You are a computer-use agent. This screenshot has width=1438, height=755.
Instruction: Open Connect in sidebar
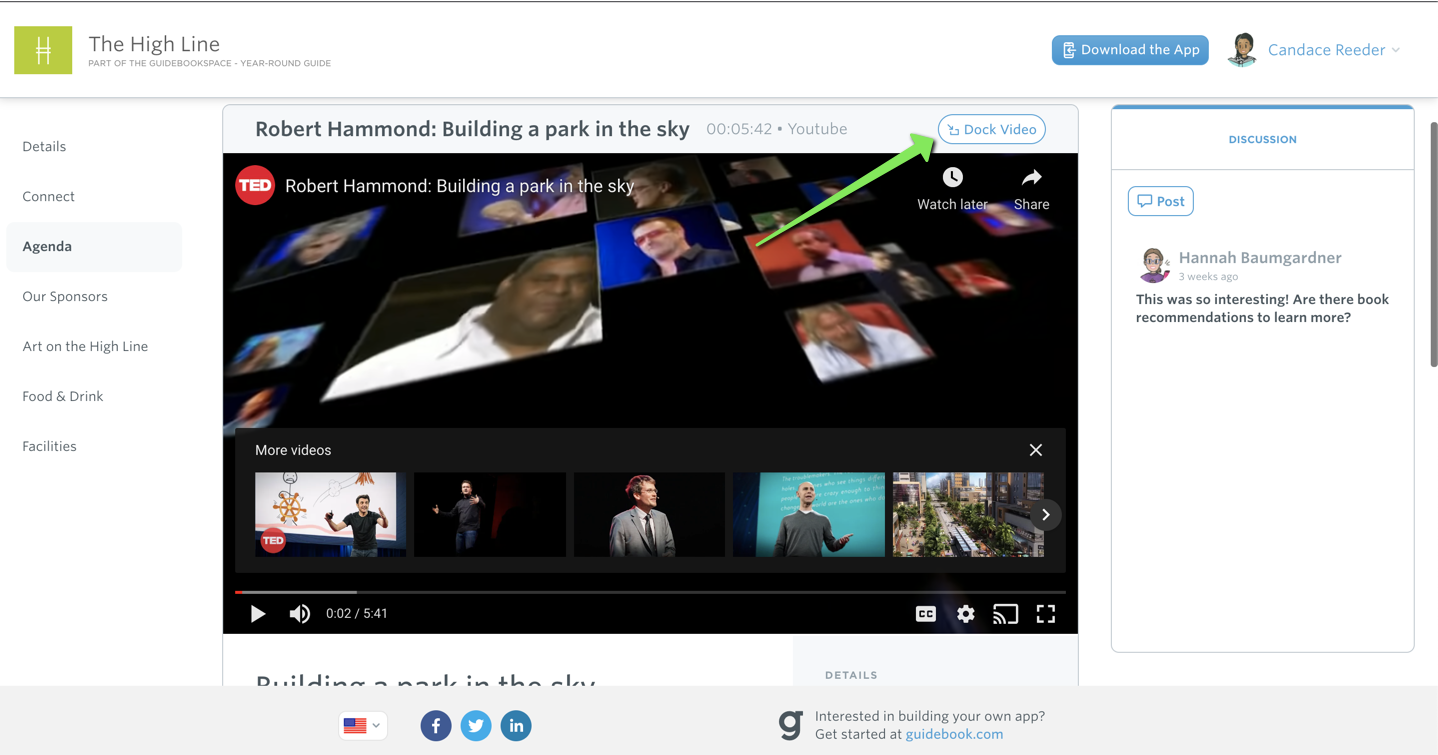(x=48, y=196)
